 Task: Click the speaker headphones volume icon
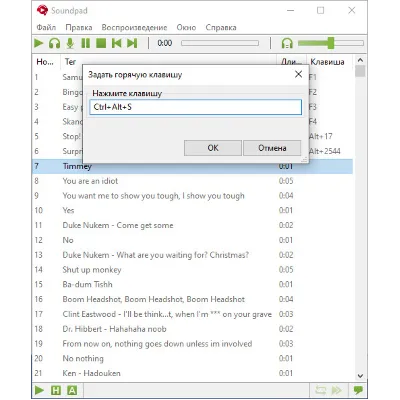(287, 43)
